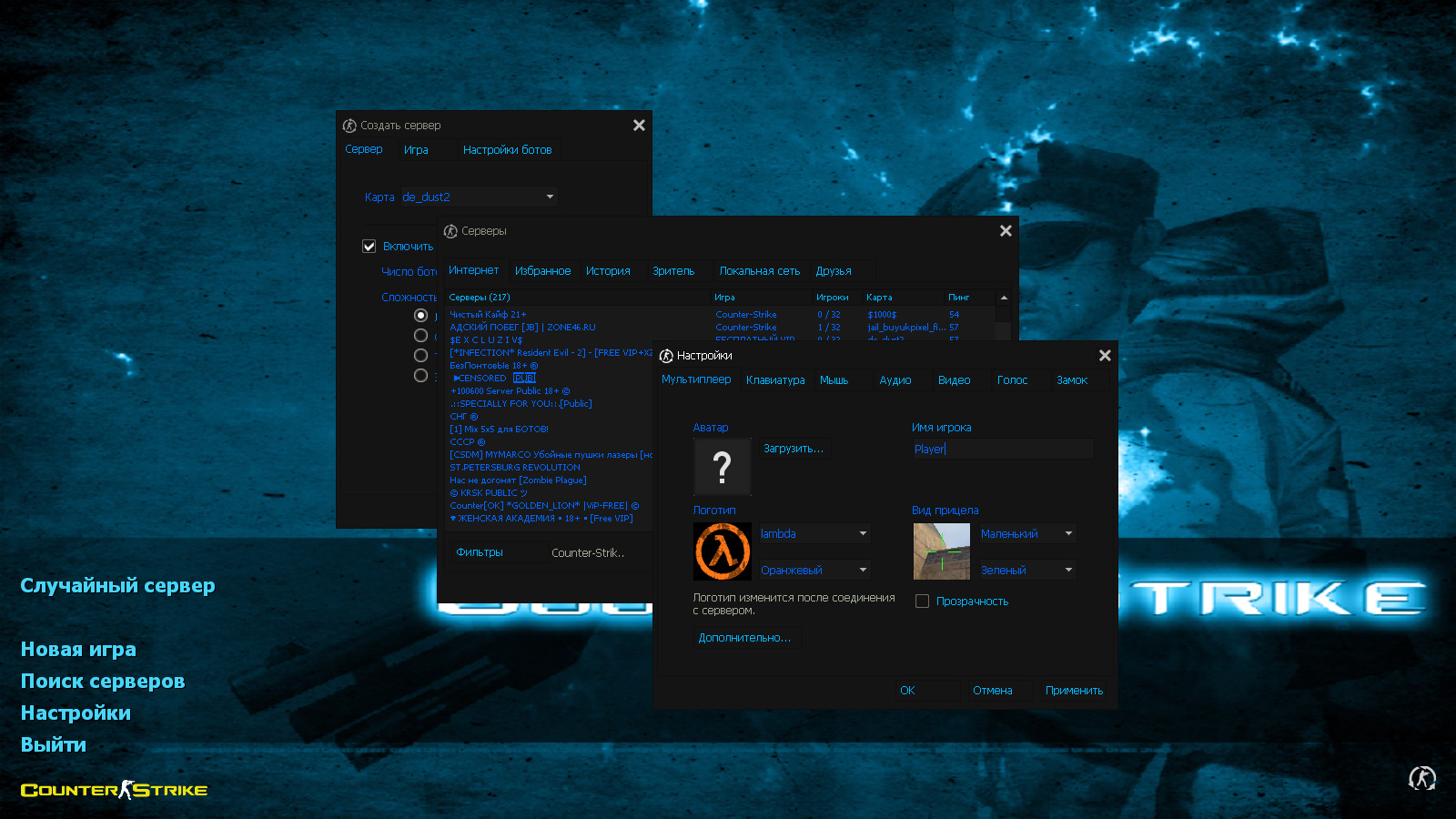
Task: Click the Counter-Strike soldier icon in bottom-right corner
Action: (1421, 778)
